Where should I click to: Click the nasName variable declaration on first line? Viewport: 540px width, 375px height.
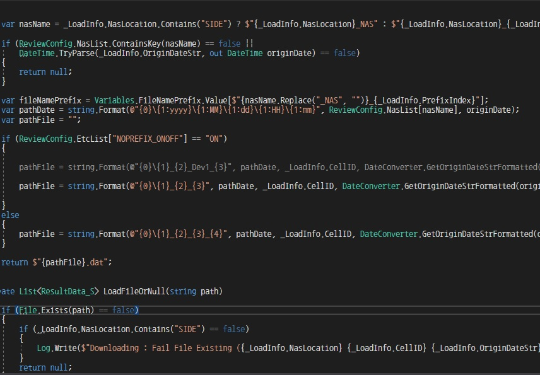coord(34,24)
